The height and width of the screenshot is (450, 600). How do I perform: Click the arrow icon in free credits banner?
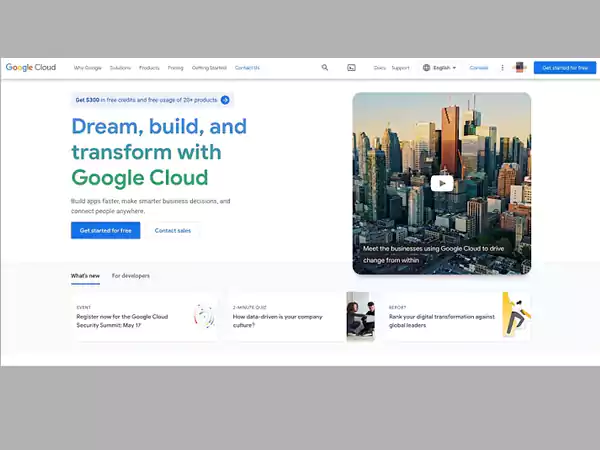tap(225, 100)
